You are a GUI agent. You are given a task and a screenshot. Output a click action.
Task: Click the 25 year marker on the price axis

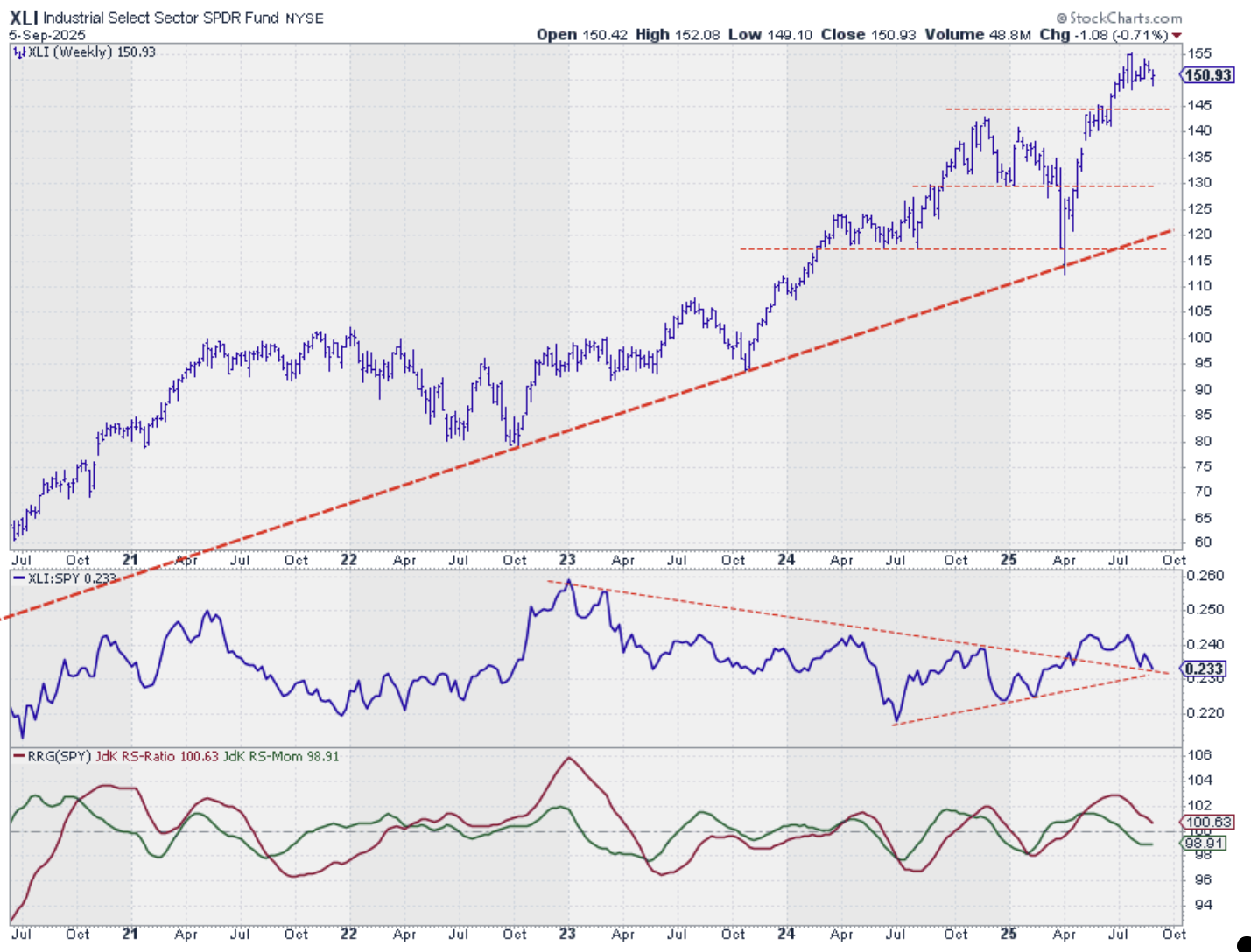tap(1009, 560)
